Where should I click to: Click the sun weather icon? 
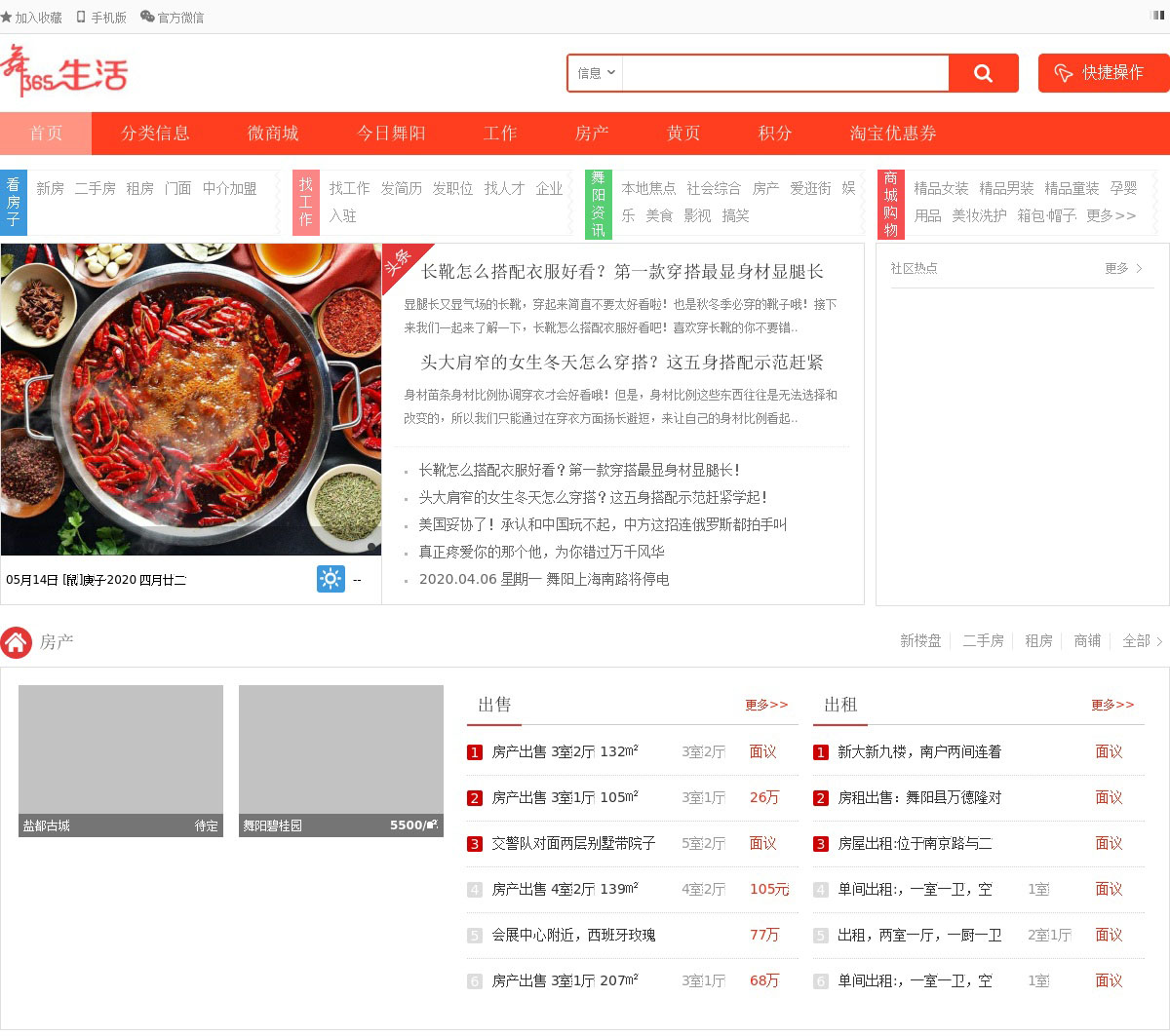(x=331, y=579)
